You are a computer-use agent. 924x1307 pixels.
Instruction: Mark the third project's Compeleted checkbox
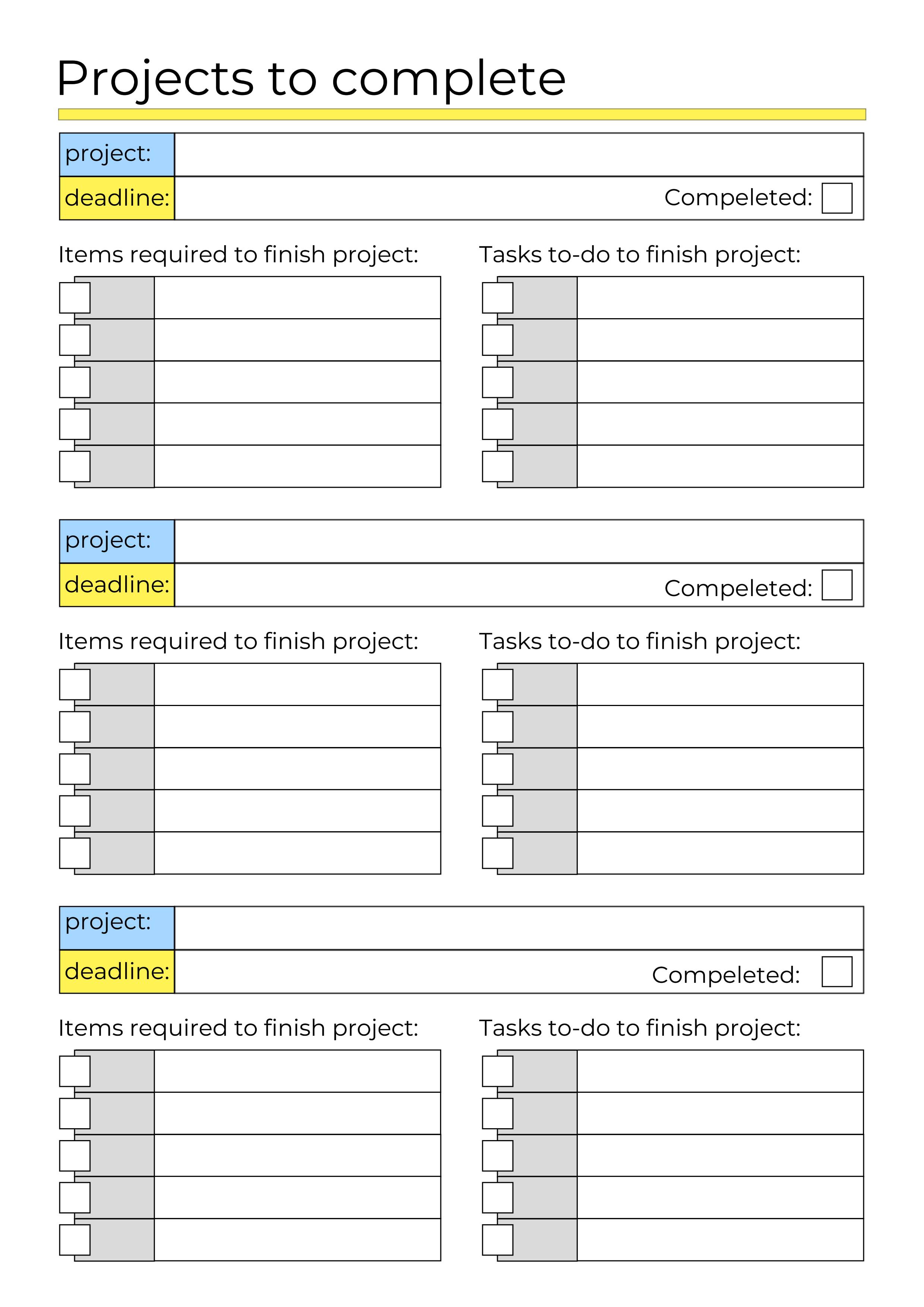point(836,971)
